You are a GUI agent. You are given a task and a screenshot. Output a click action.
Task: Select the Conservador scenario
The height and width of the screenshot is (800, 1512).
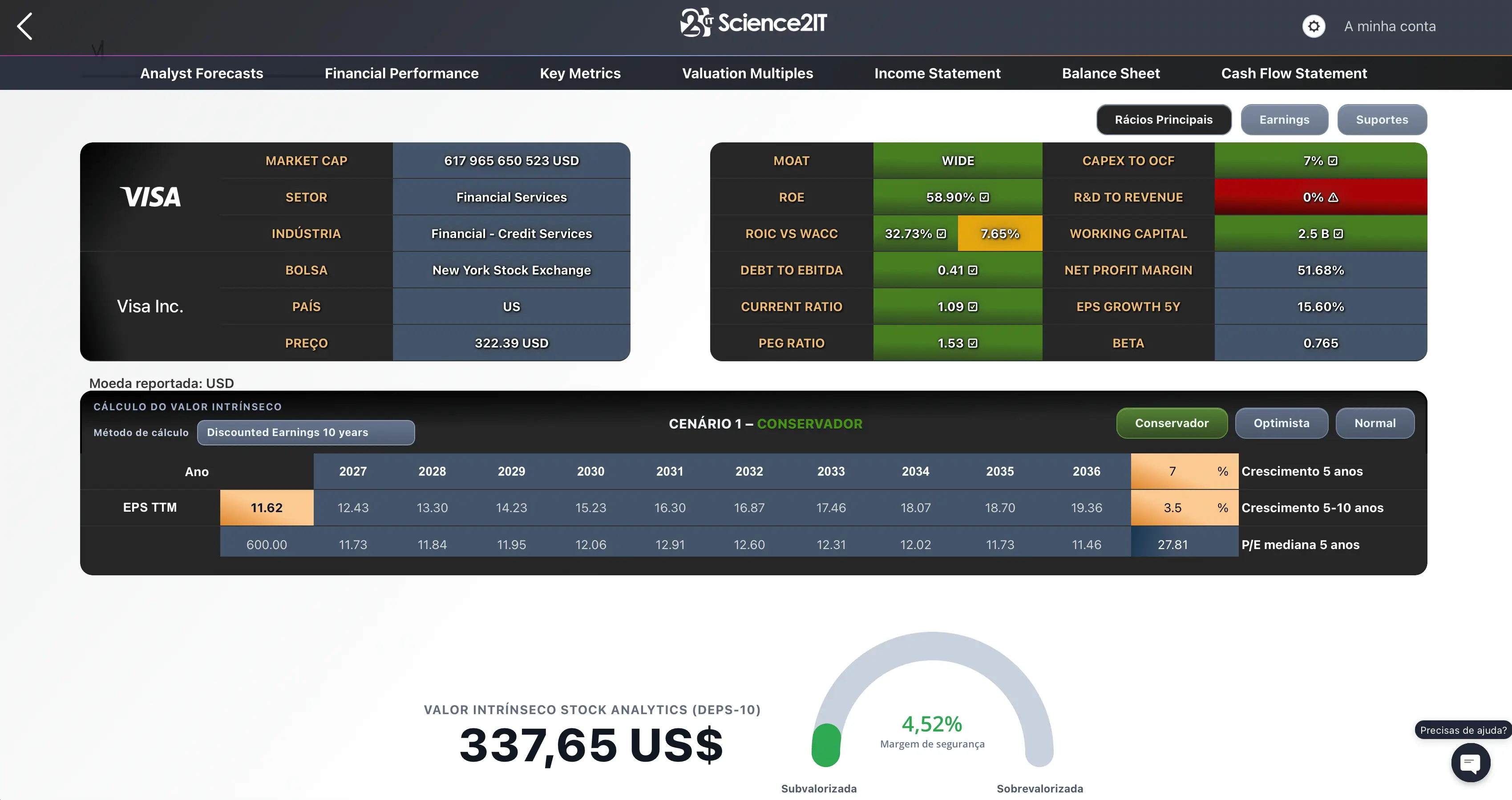tap(1172, 423)
